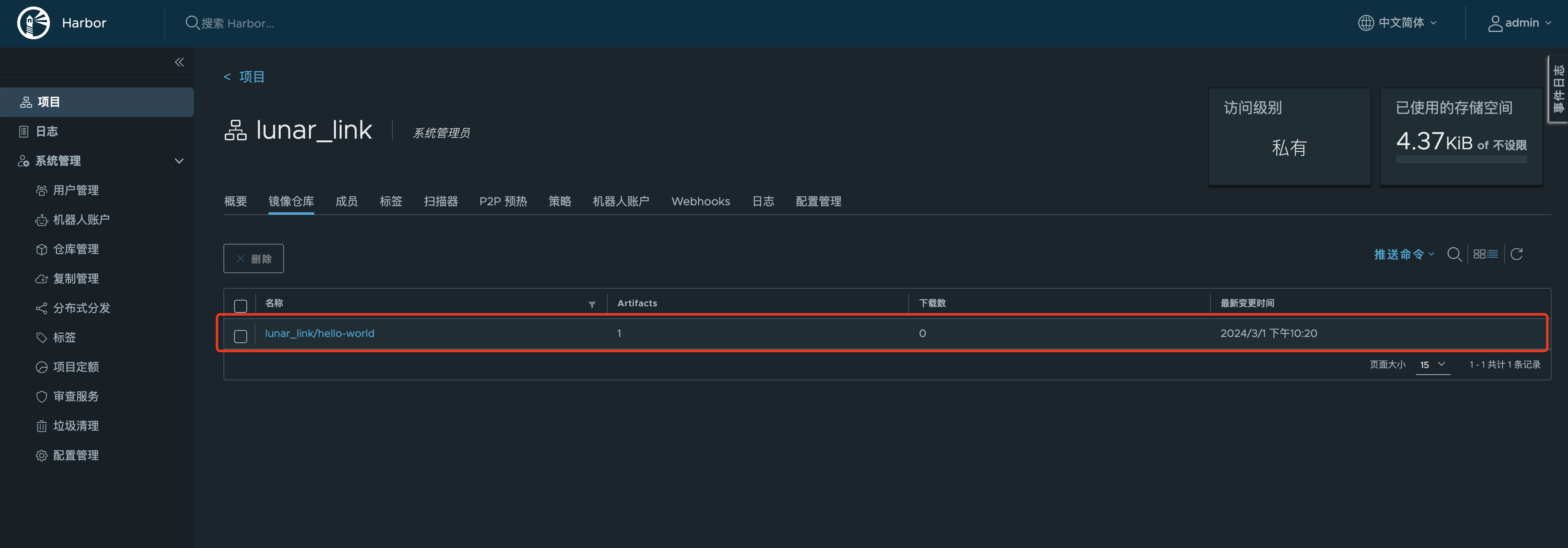Image resolution: width=1568 pixels, height=548 pixels.
Task: Switch to card view icon
Action: [x=1479, y=254]
